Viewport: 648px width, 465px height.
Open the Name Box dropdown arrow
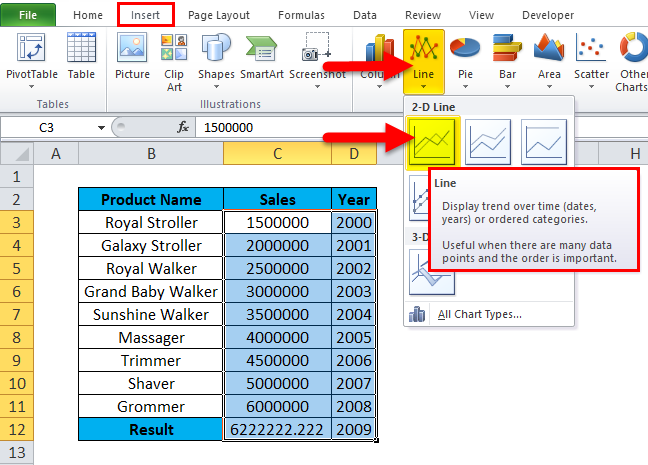click(x=101, y=128)
